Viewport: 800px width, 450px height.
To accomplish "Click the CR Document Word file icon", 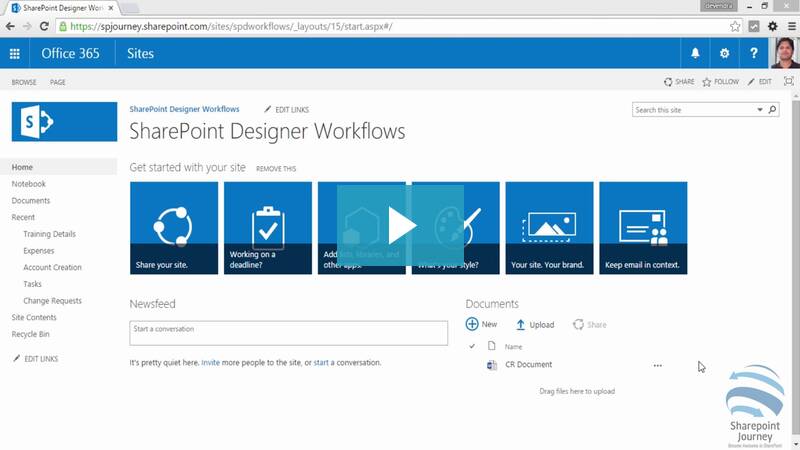I will pos(492,365).
